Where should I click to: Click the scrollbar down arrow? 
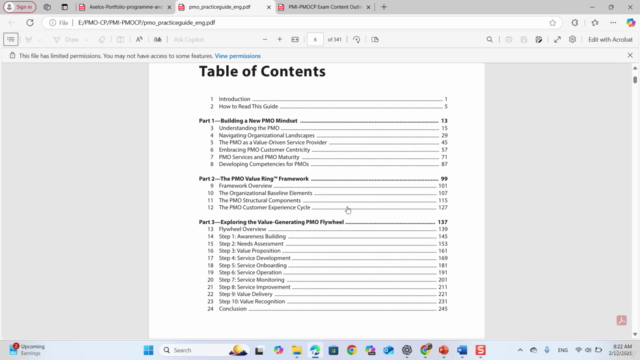point(635,334)
